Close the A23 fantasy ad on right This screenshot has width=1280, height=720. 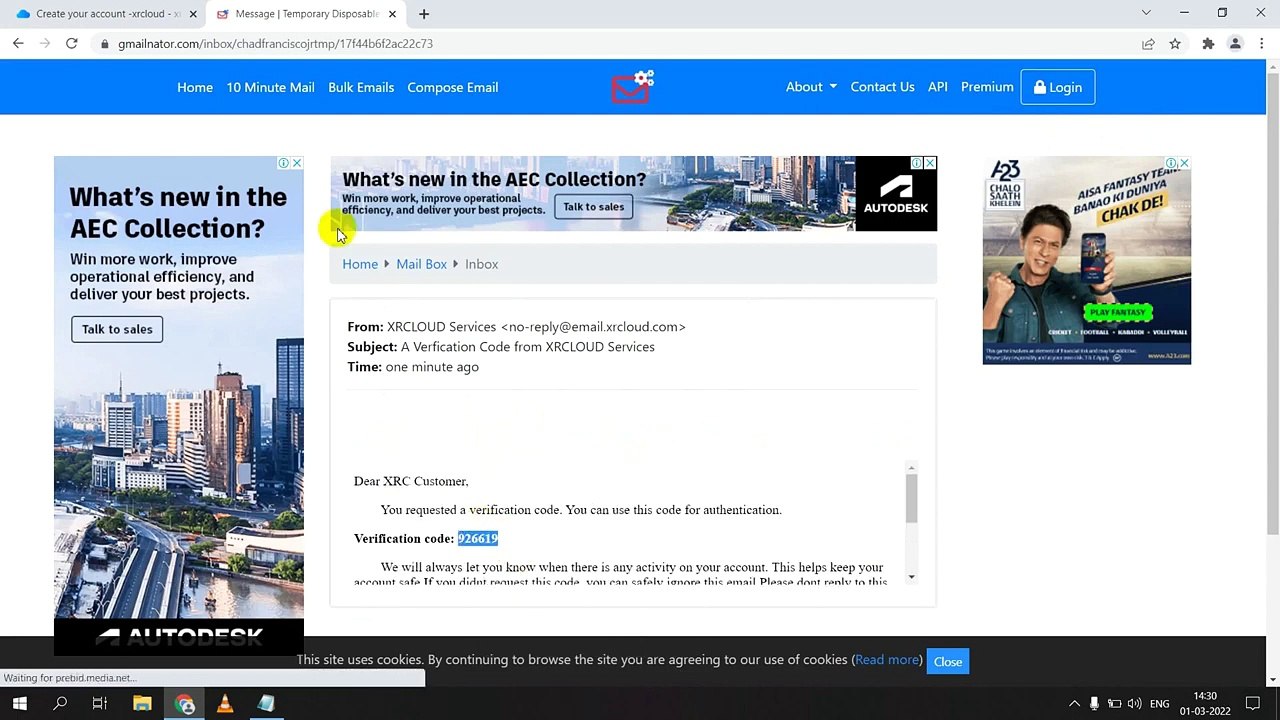coord(1184,163)
